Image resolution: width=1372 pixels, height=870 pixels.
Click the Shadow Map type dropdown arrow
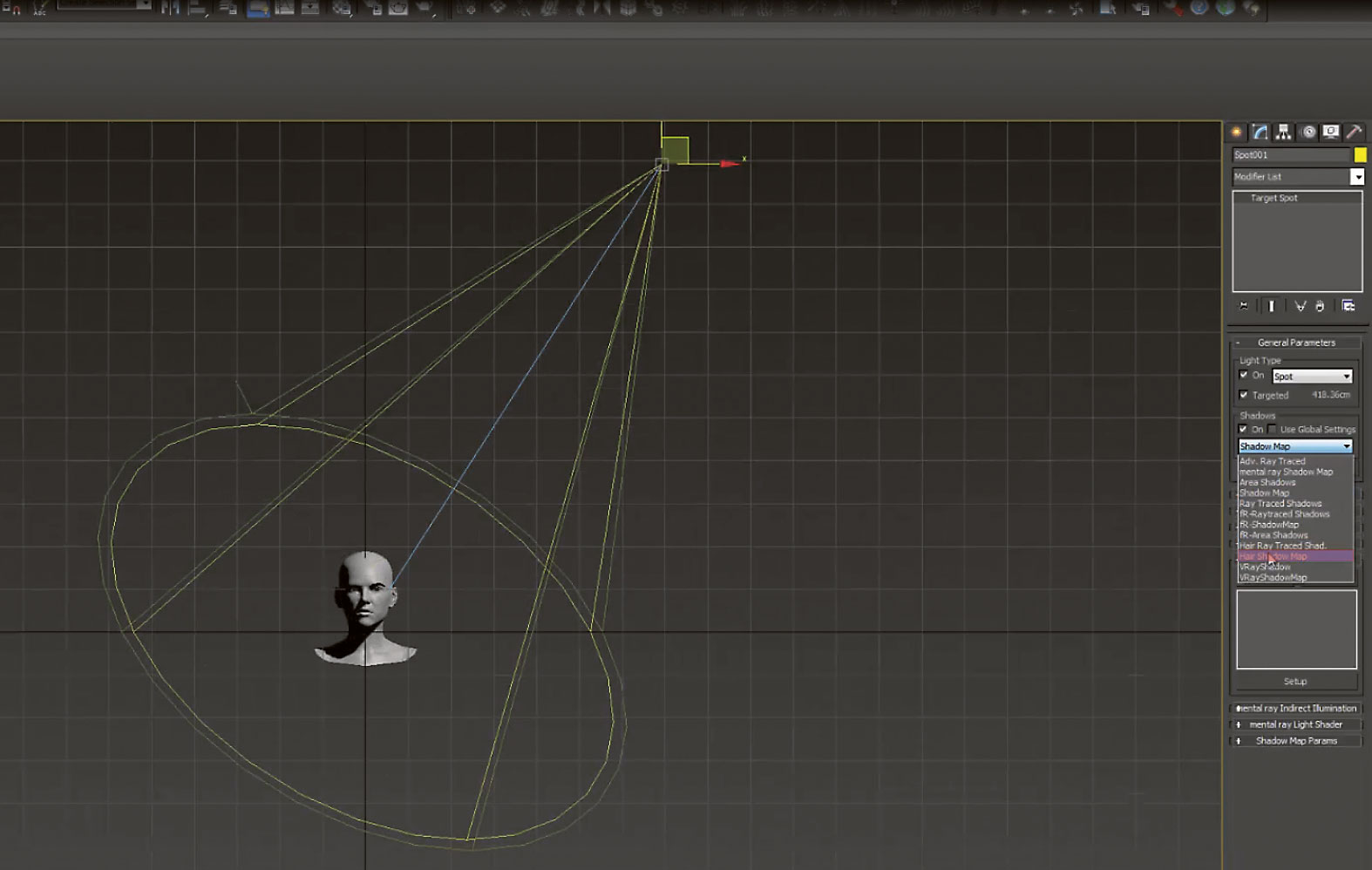pos(1347,446)
